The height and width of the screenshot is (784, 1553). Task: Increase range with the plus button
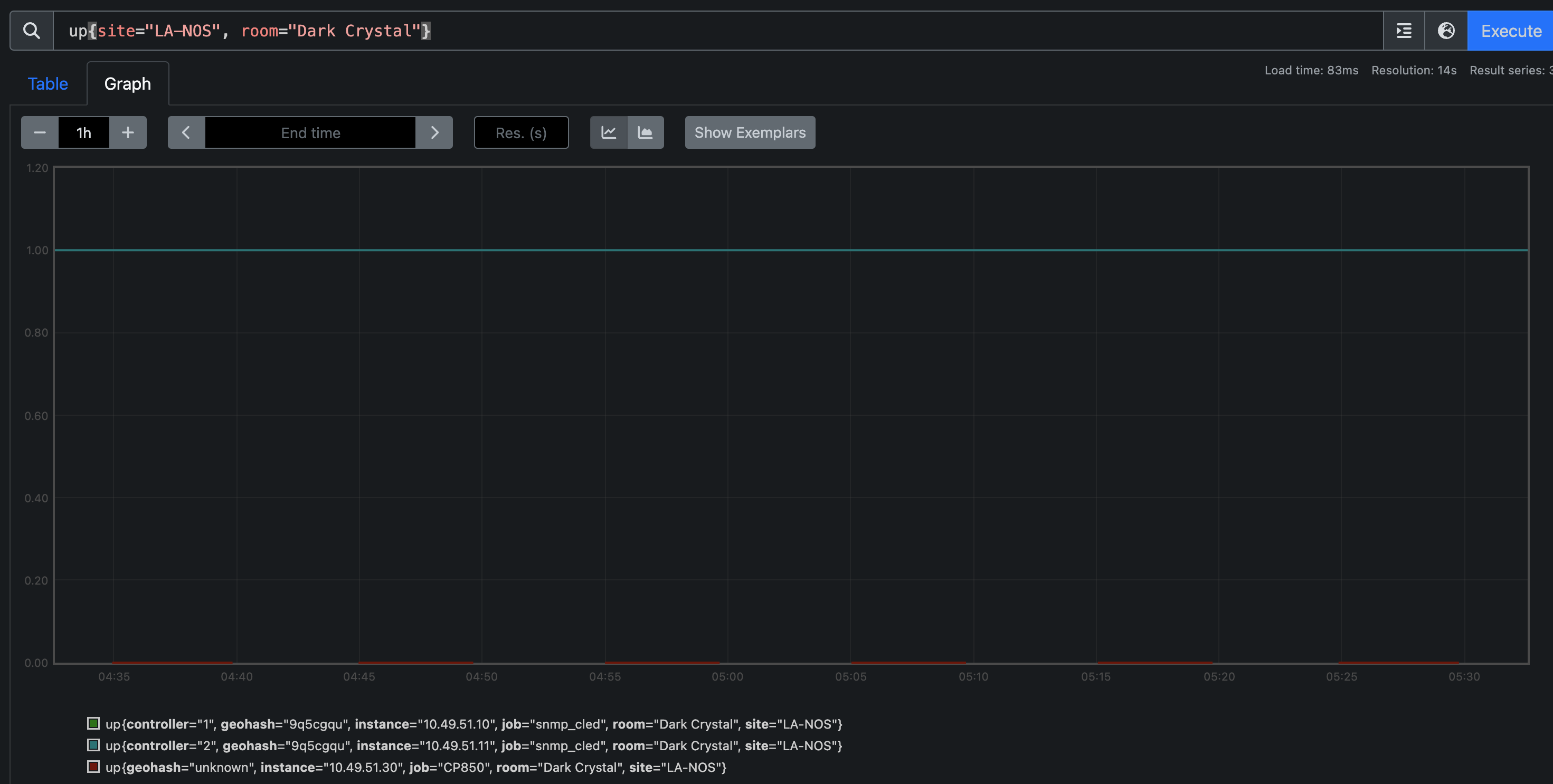(x=128, y=132)
